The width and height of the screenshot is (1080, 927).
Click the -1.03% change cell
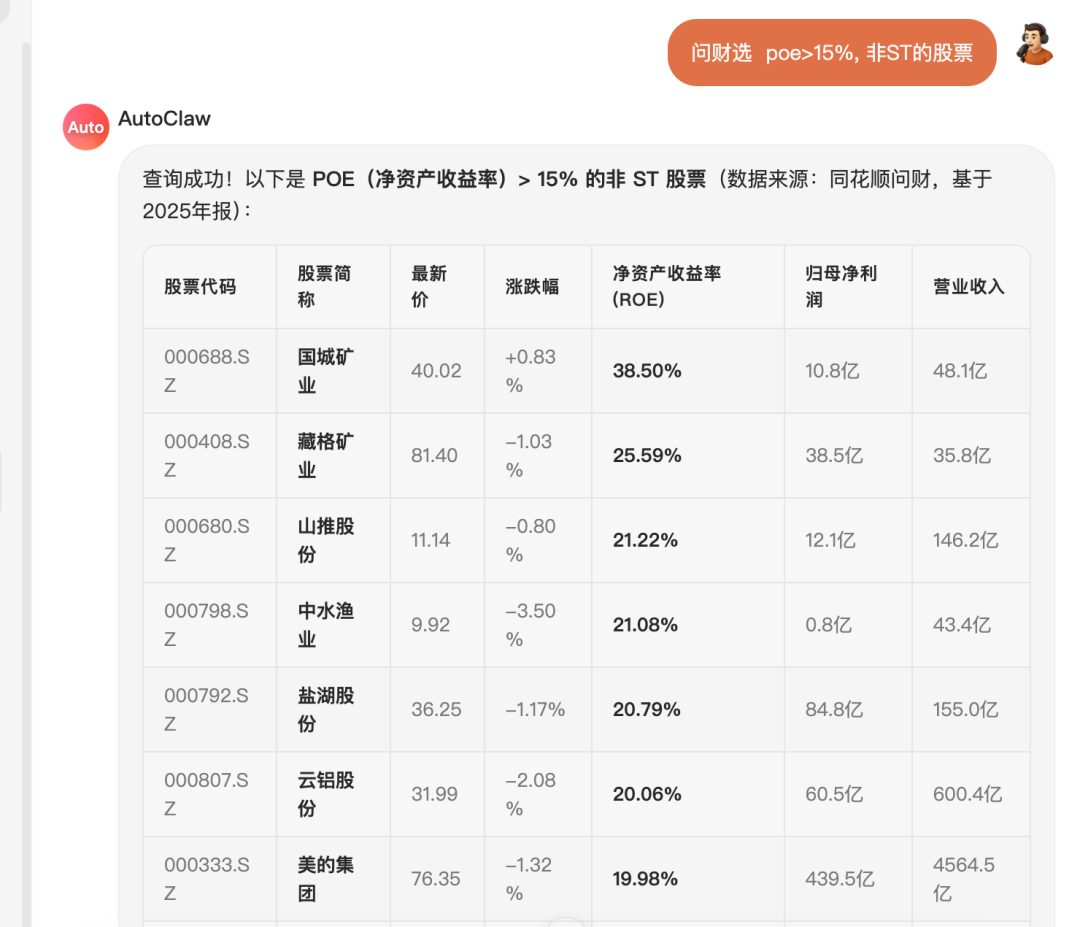529,456
